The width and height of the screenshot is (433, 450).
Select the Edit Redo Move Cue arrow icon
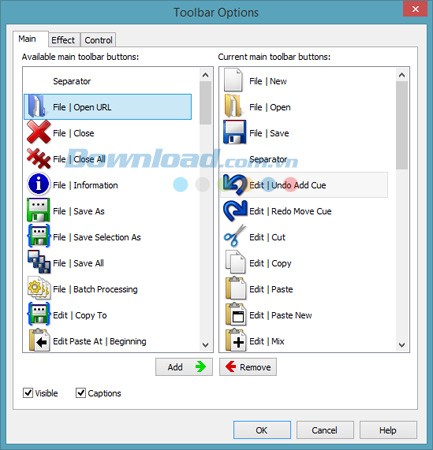pyautogui.click(x=235, y=210)
